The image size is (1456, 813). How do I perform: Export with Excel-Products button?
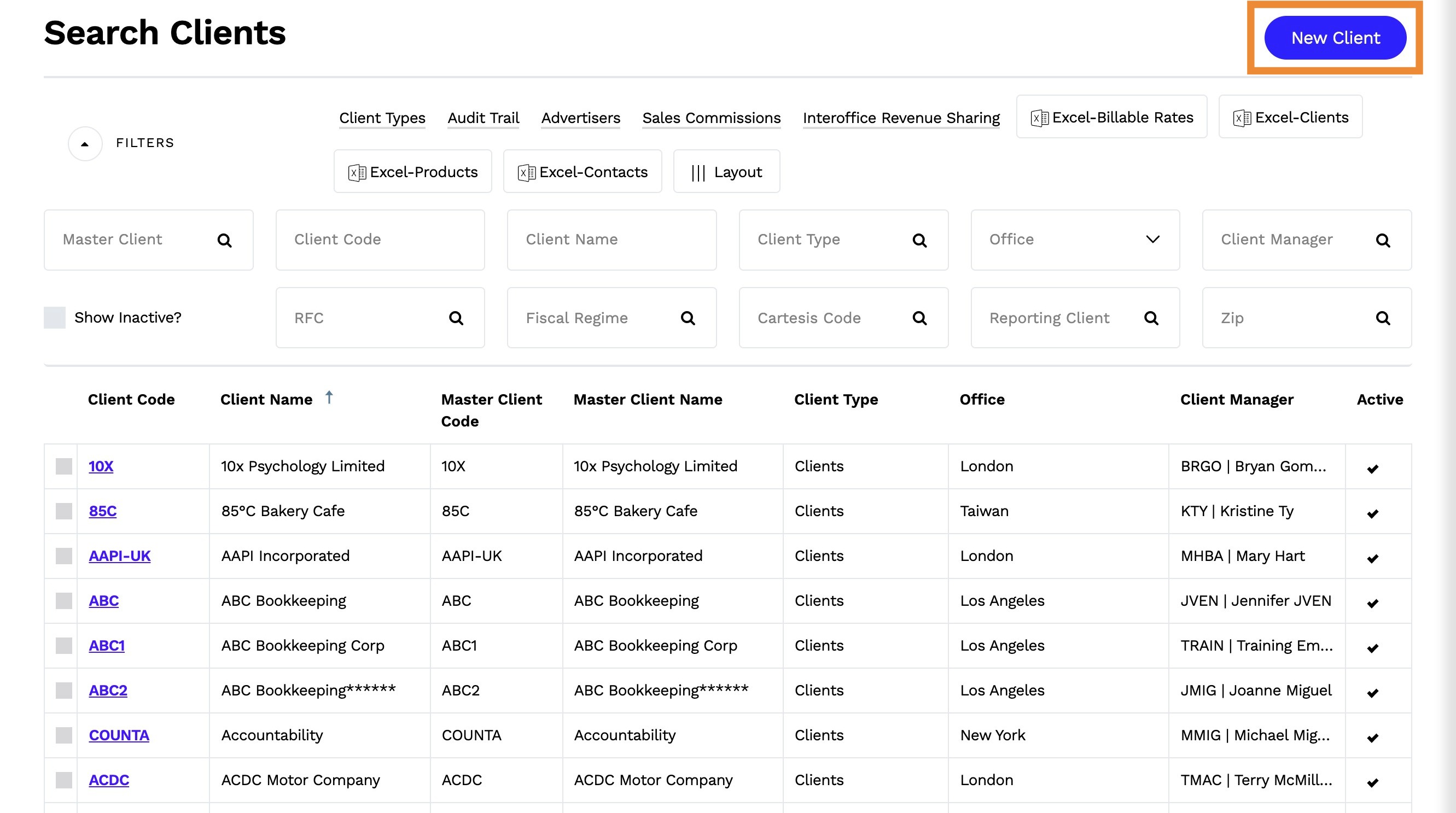[x=412, y=172]
